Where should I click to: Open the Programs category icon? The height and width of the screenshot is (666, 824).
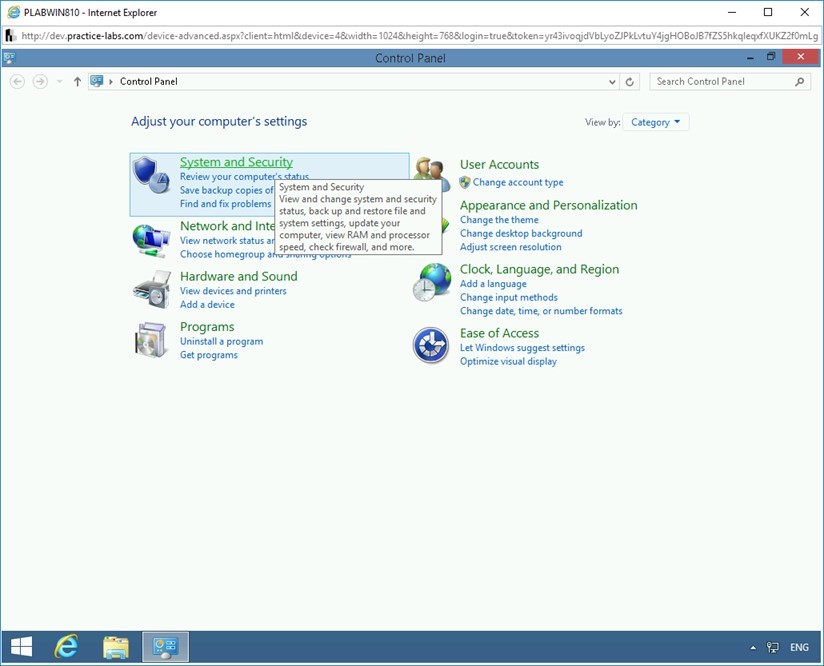pos(150,340)
